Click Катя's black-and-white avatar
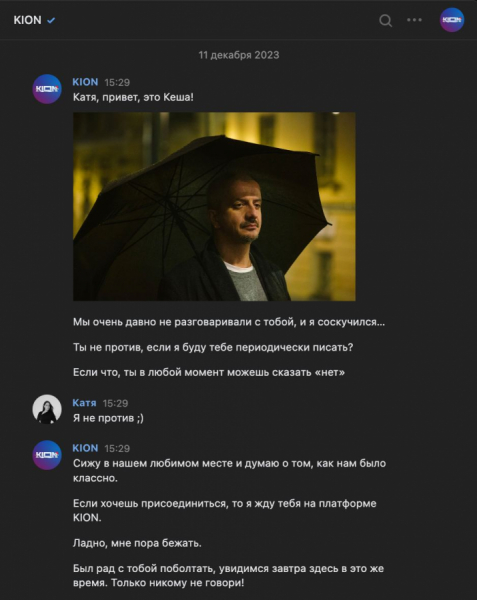This screenshot has width=477, height=600. 47,409
